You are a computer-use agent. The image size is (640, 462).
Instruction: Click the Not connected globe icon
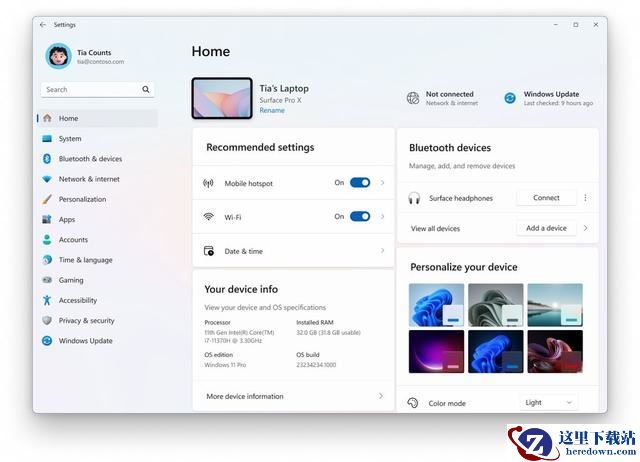pyautogui.click(x=413, y=98)
